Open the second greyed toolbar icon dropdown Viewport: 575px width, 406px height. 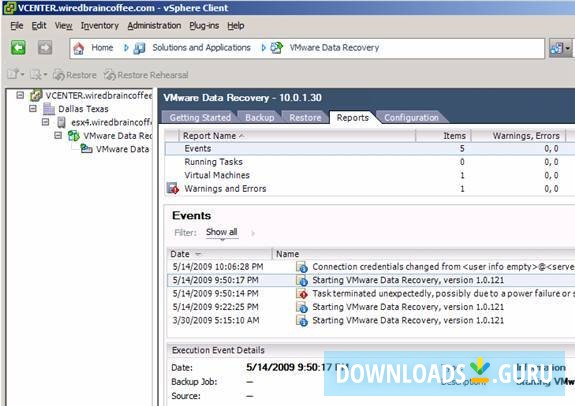tap(45, 74)
